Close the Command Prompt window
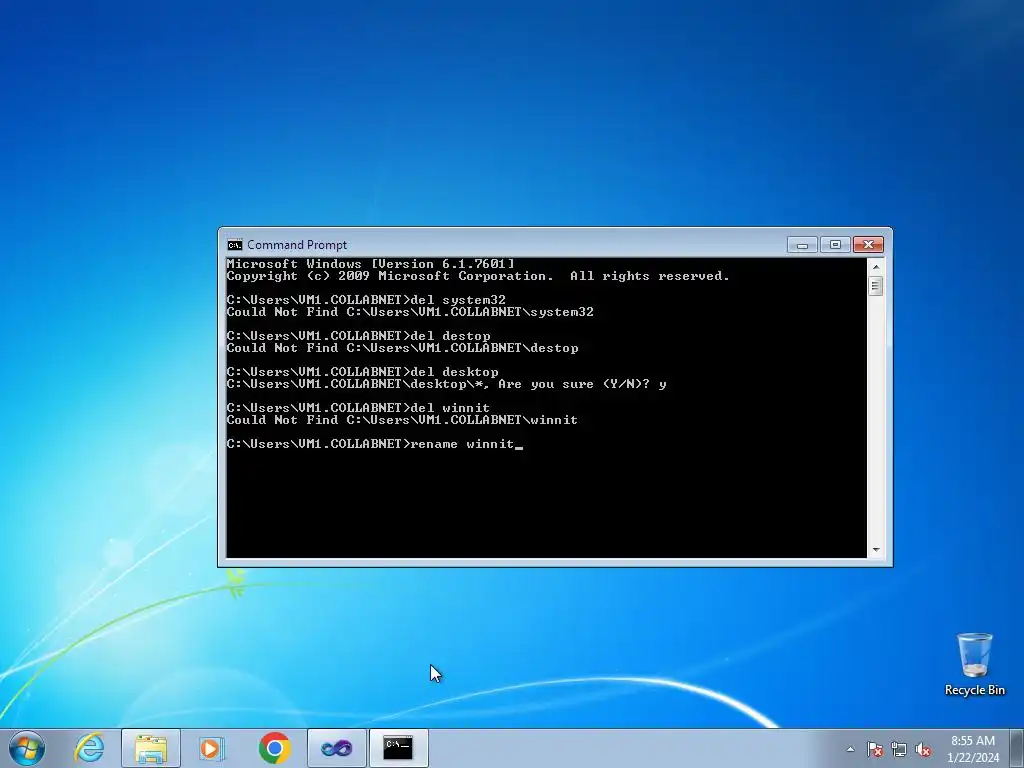Screen dimensions: 1024x768 (x=868, y=245)
